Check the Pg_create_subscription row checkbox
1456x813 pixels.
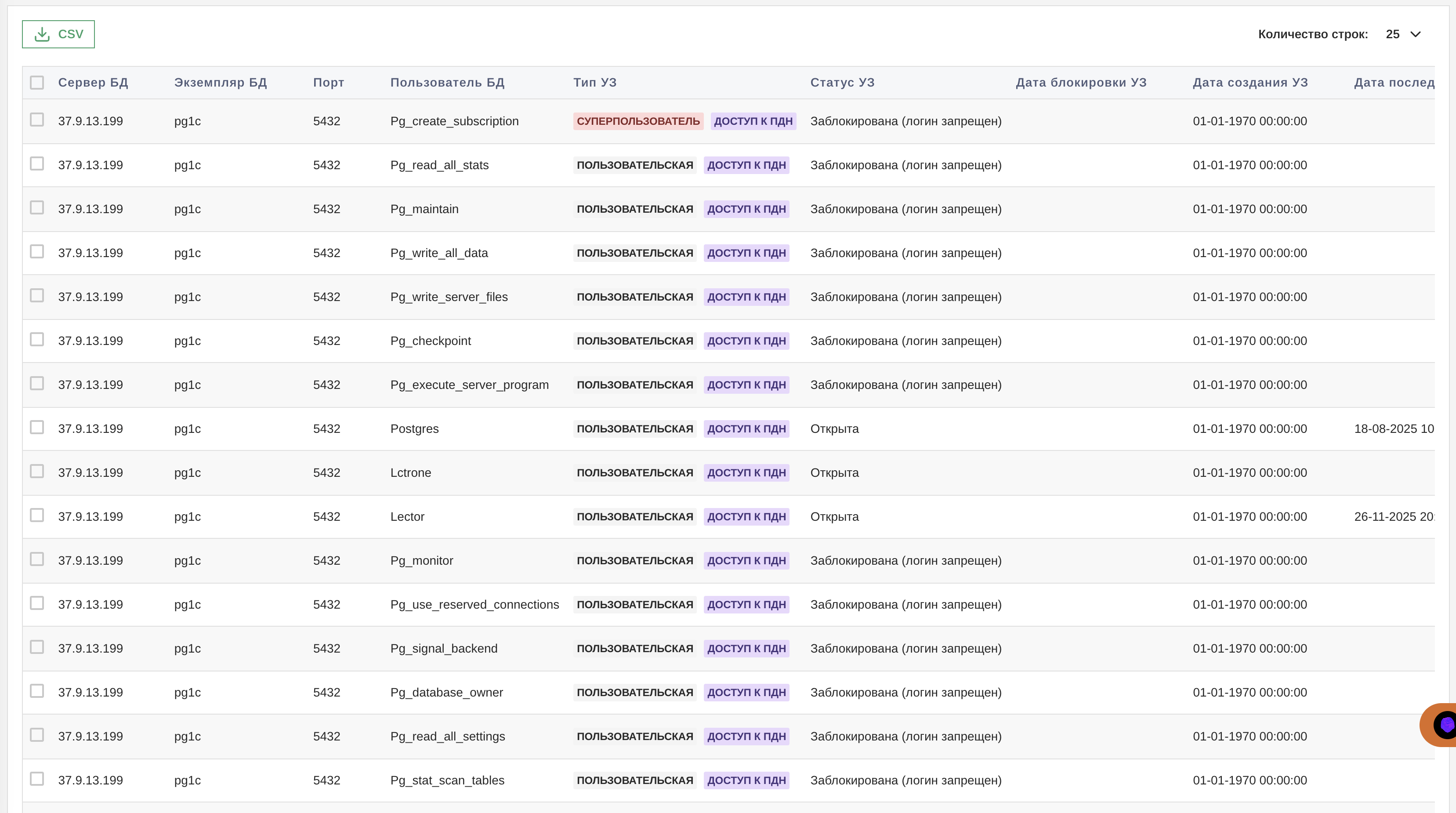pos(37,120)
